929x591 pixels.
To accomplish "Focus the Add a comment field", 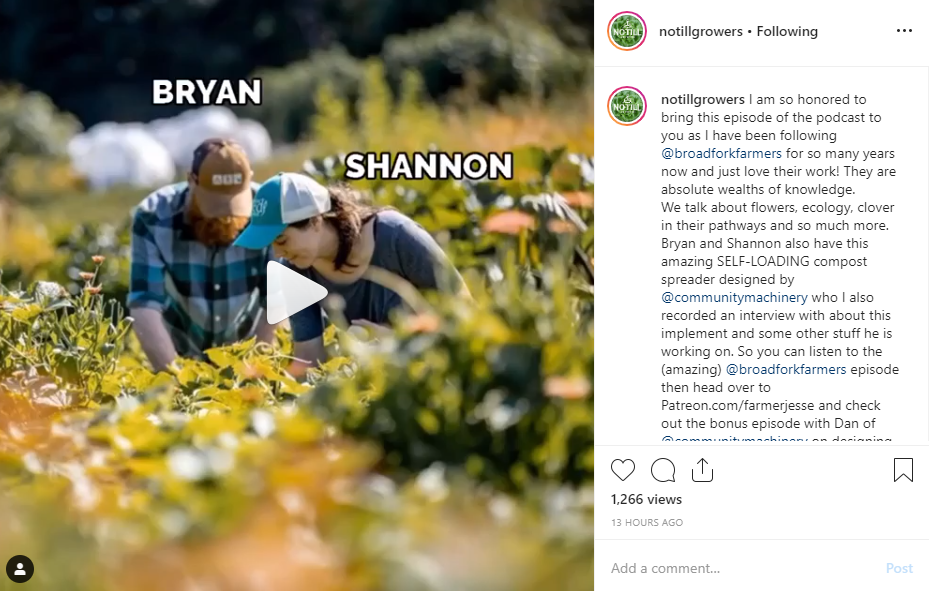I will [x=741, y=568].
